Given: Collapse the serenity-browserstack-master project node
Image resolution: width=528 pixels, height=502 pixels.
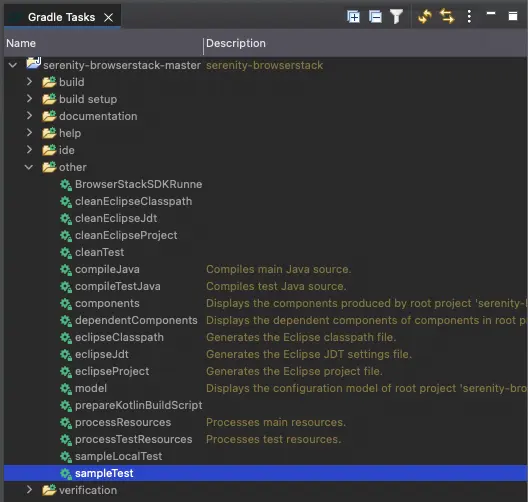Looking at the screenshot, I should pyautogui.click(x=13, y=65).
